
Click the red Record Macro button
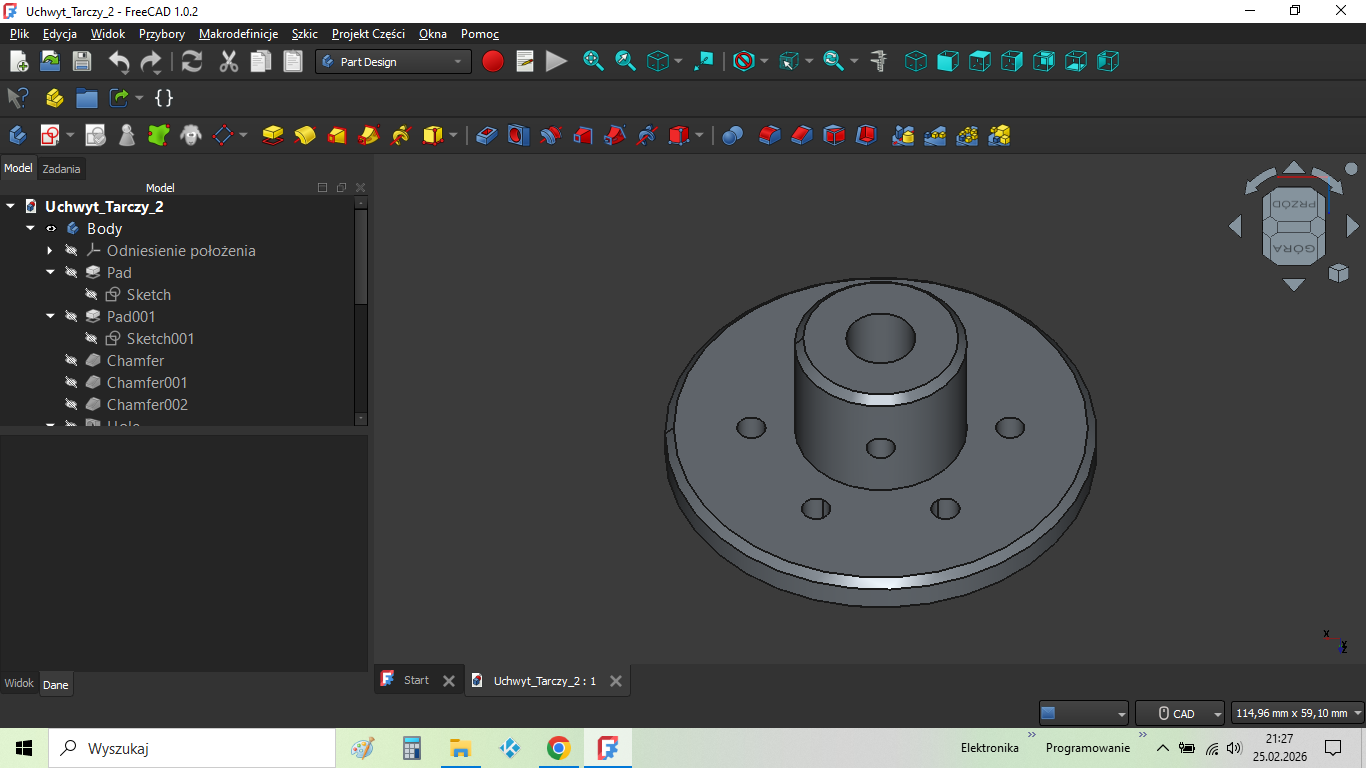493,62
